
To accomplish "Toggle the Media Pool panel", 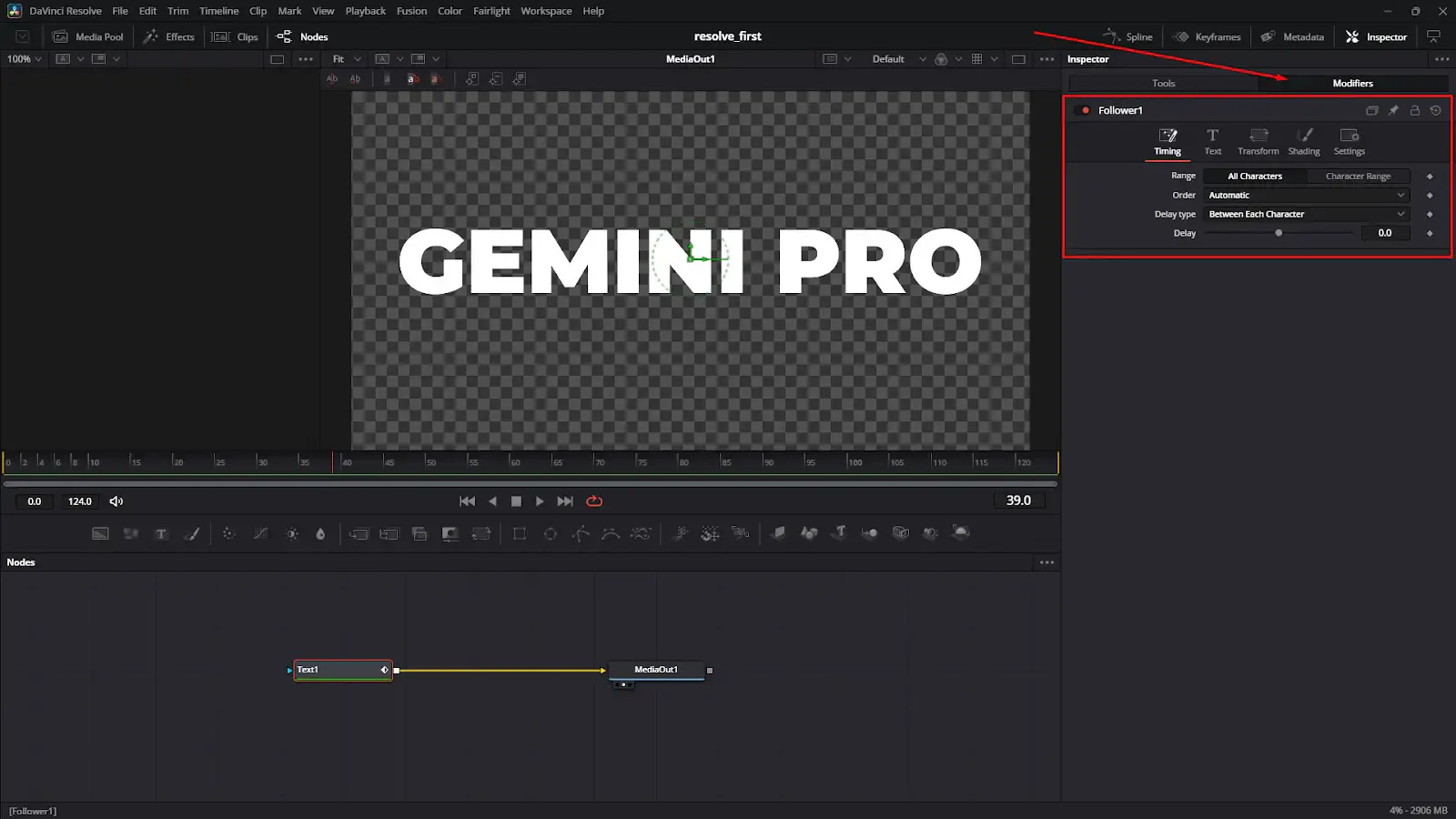I will coord(88,37).
